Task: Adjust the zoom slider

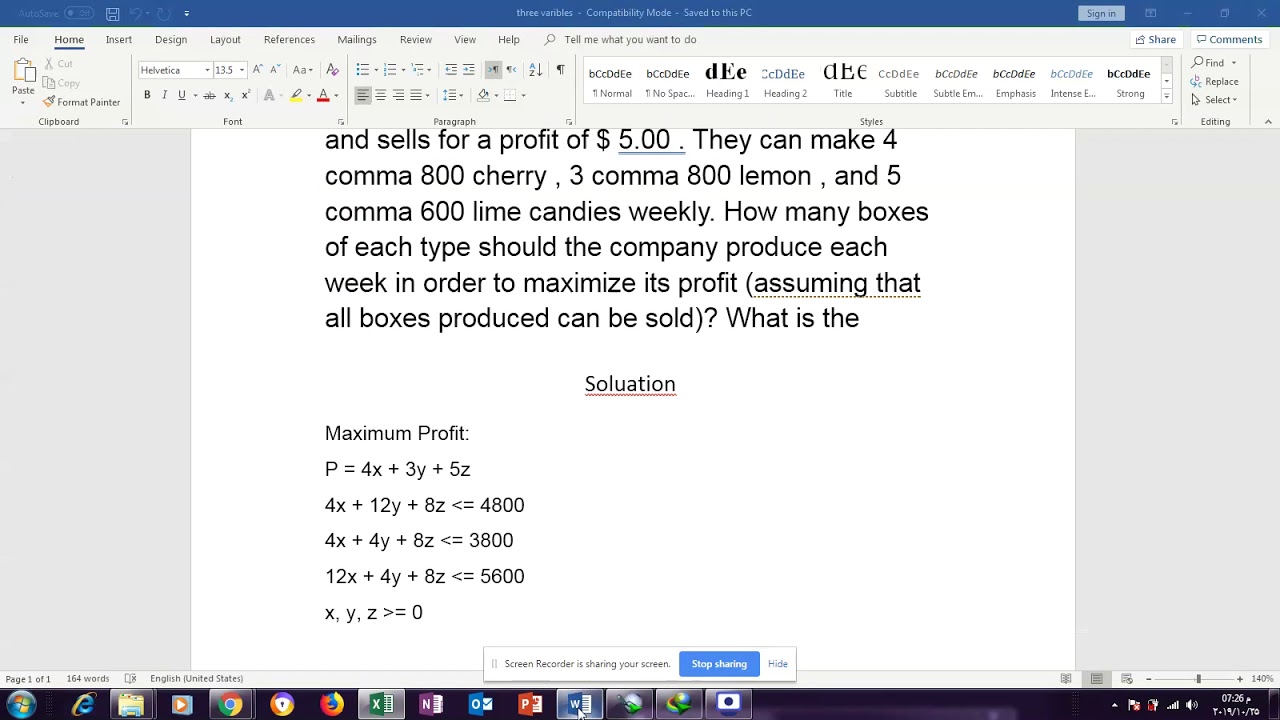Action: coord(1198,679)
